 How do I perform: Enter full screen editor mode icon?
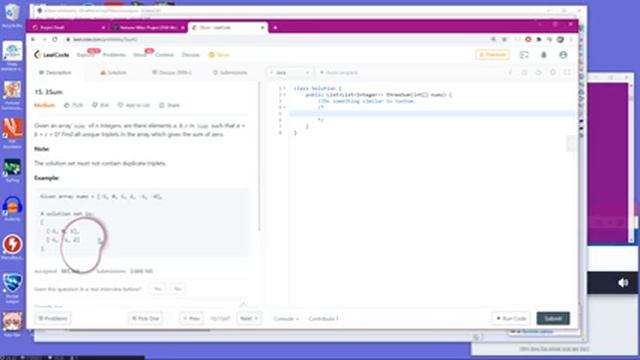[x=567, y=73]
